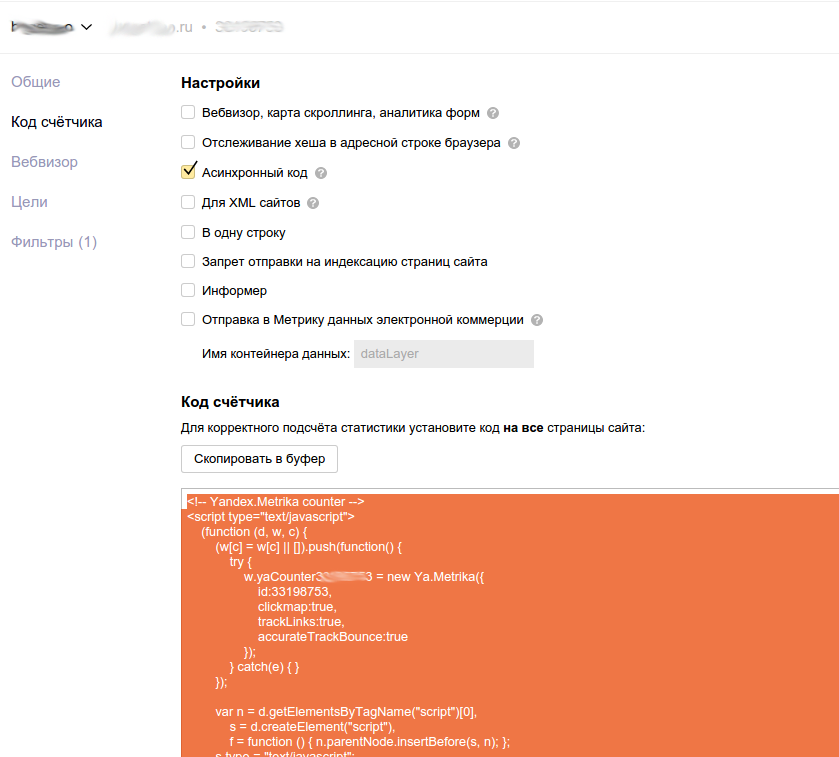
Task: Toggle Отслеживание хеша в адресной строке checkbox
Action: pos(188,142)
